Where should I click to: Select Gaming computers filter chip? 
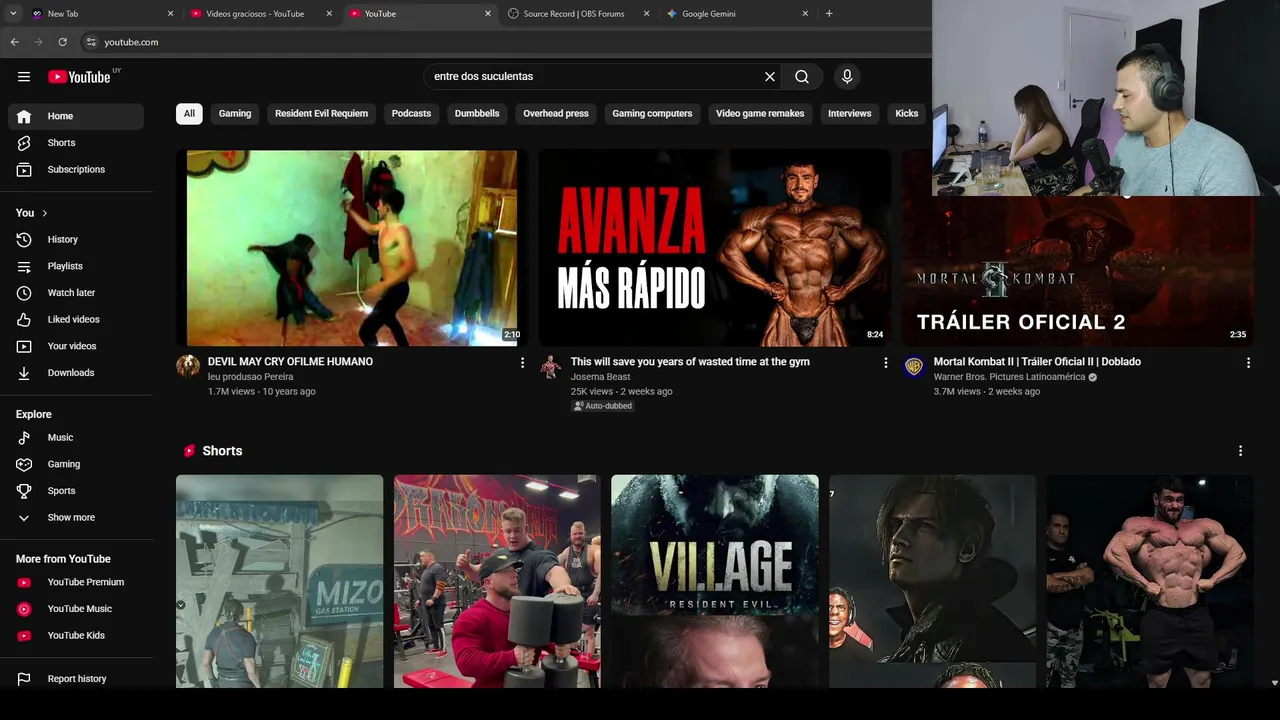click(652, 114)
